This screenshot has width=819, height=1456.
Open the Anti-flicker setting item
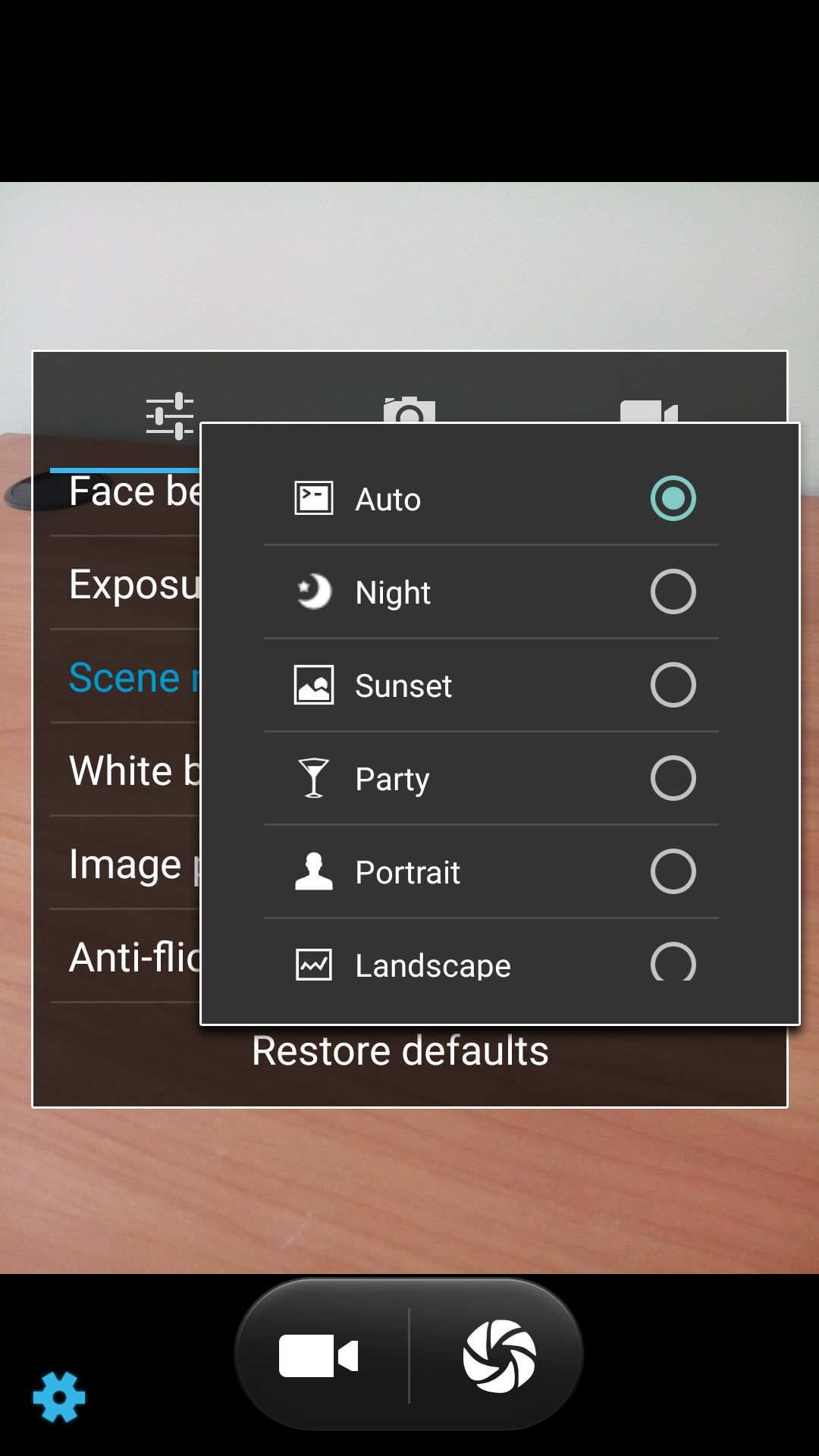point(125,956)
